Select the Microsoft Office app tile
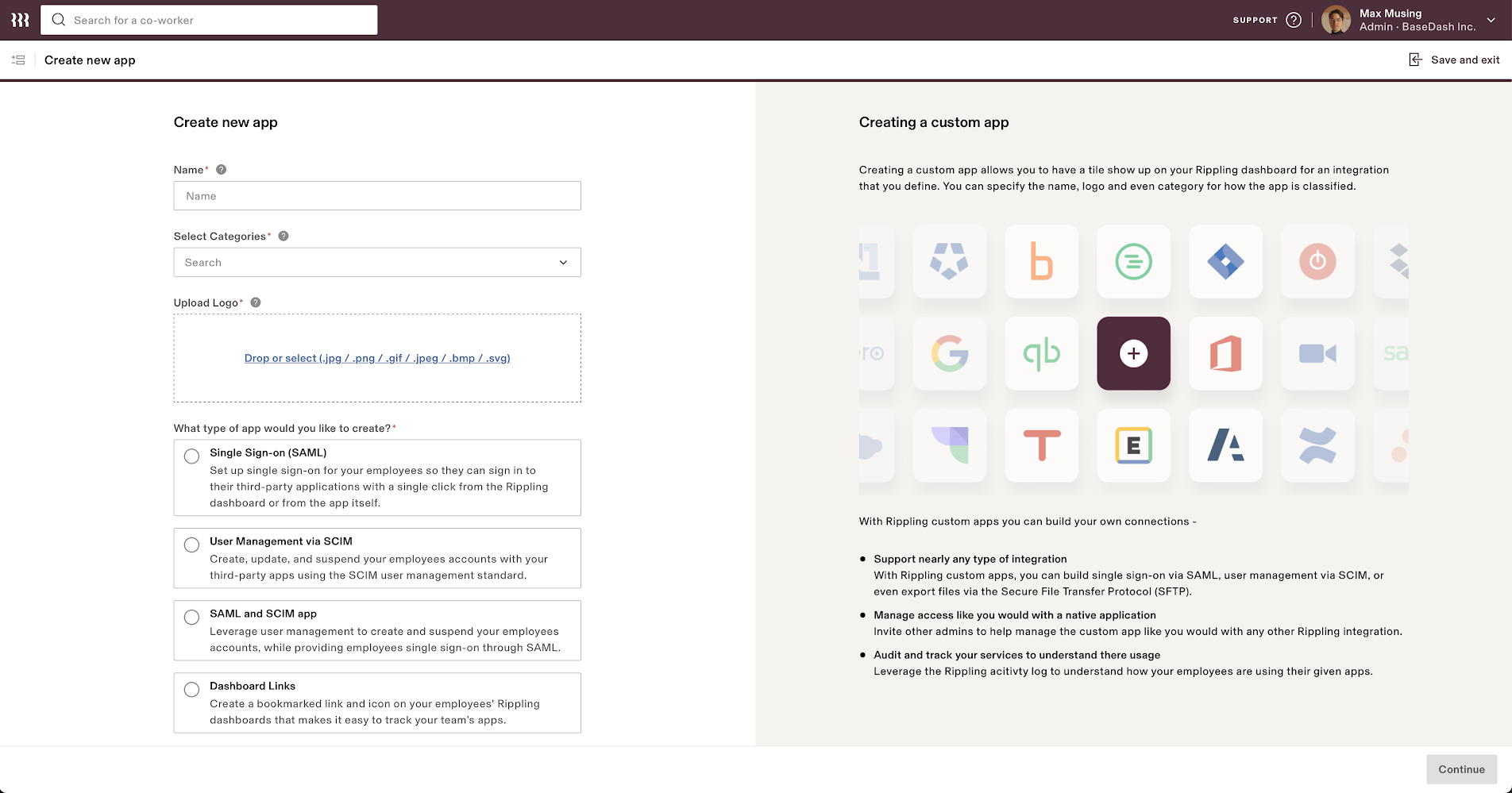Image resolution: width=1512 pixels, height=793 pixels. [1225, 353]
